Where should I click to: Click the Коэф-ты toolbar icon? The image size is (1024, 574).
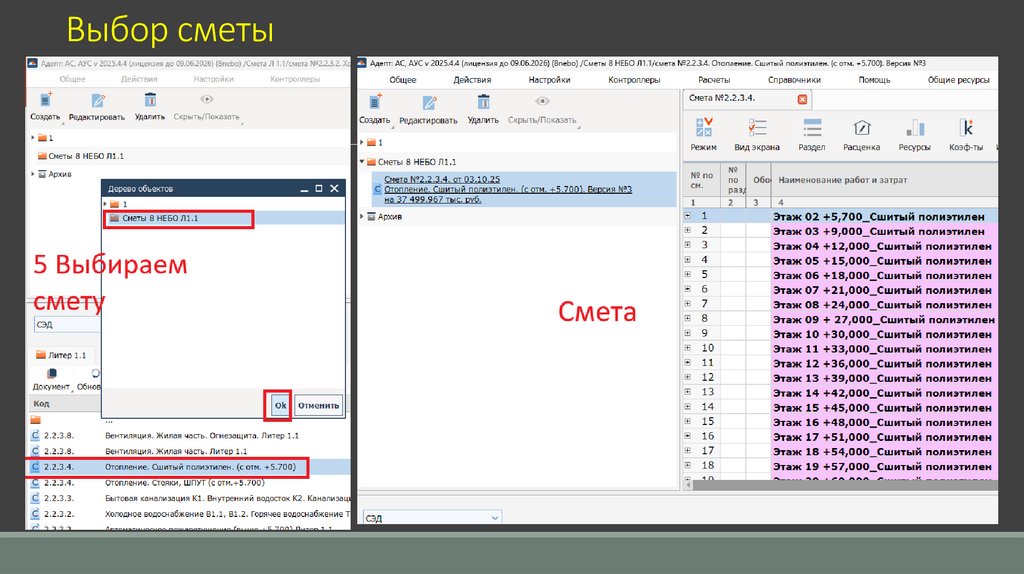tap(966, 127)
